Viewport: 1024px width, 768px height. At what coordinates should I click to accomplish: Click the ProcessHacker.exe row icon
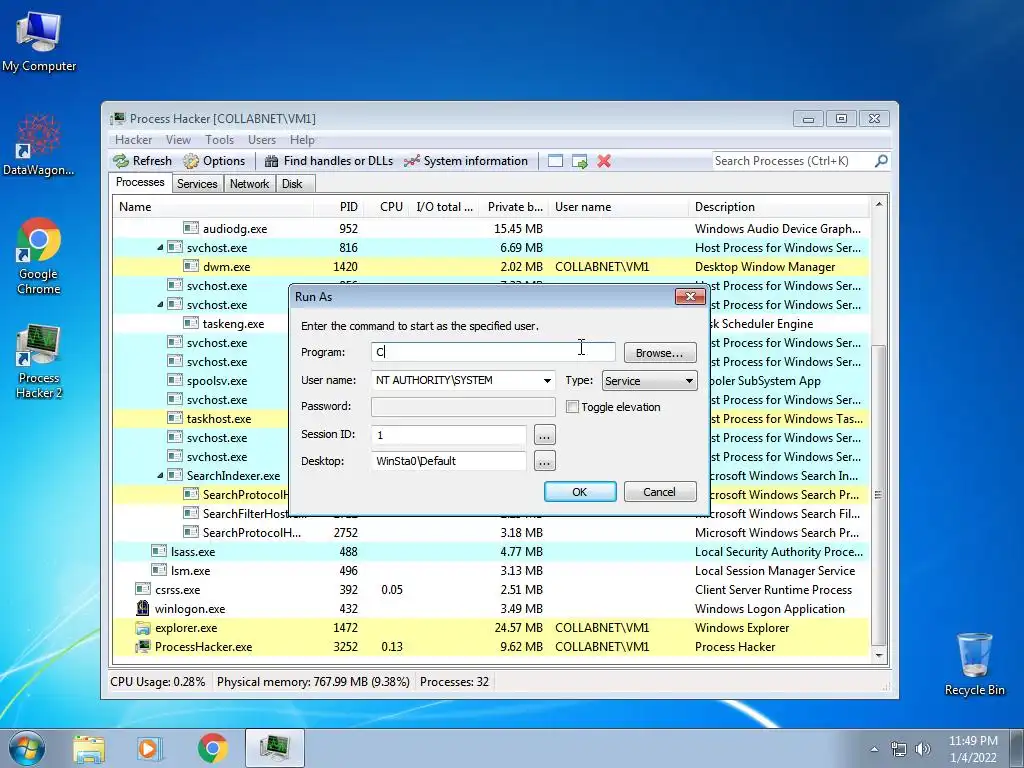[142, 647]
